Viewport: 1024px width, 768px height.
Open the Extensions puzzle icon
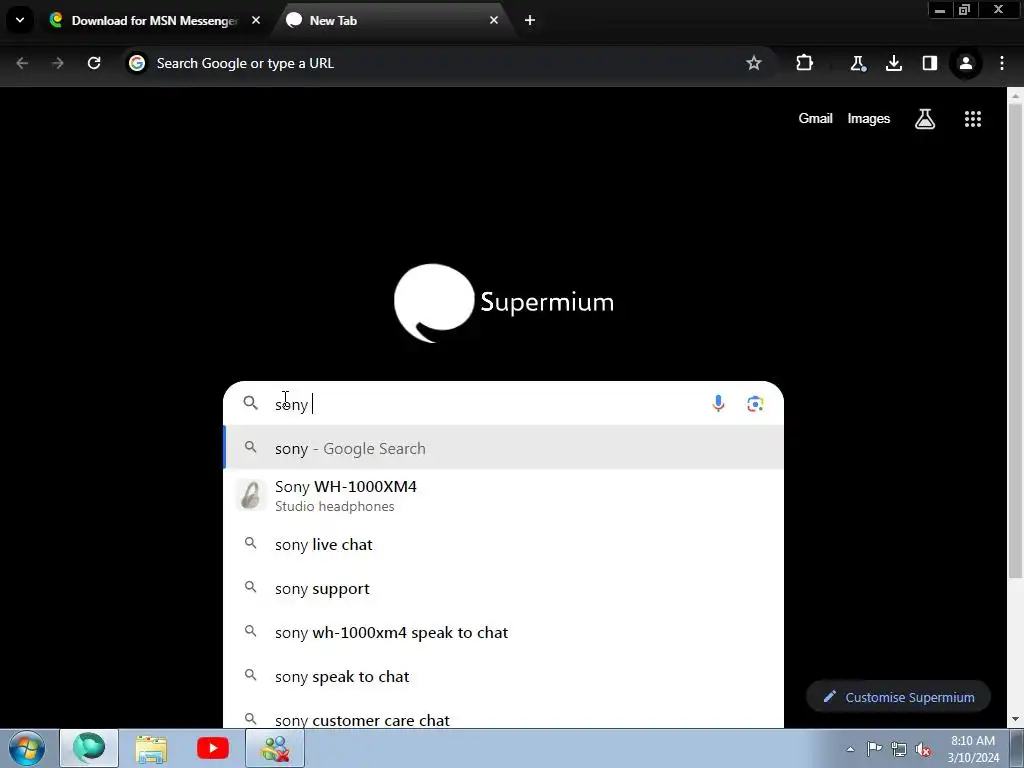click(x=805, y=63)
